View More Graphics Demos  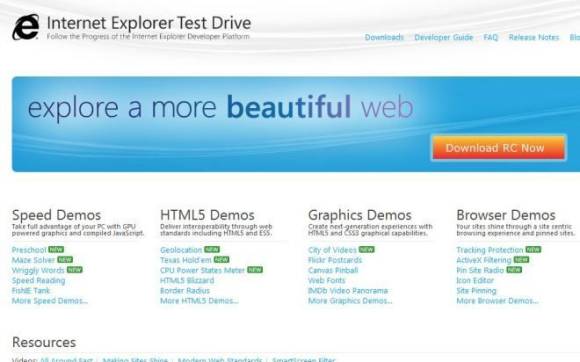[350, 301]
